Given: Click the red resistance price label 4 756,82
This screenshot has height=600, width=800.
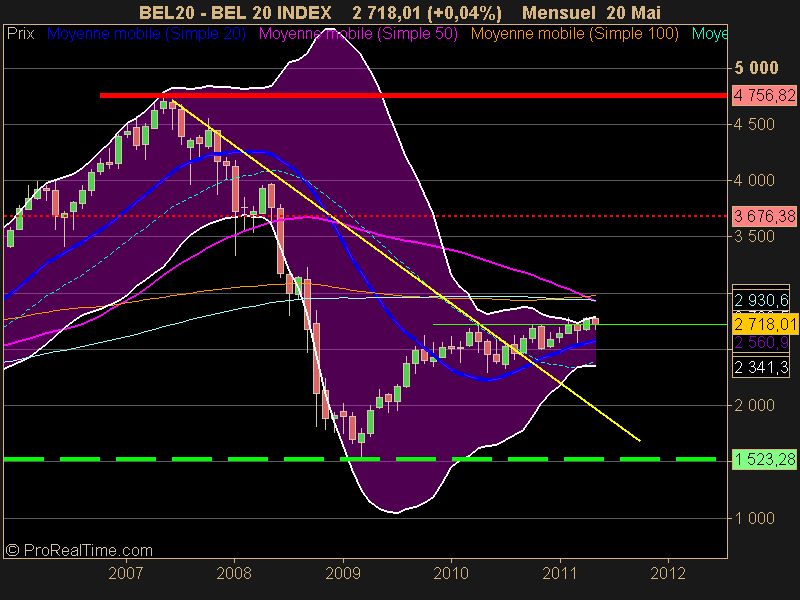Looking at the screenshot, I should click(x=764, y=95).
